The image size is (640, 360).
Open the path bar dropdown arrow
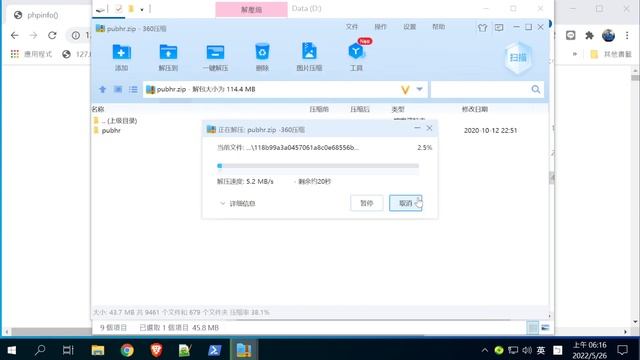(x=419, y=89)
